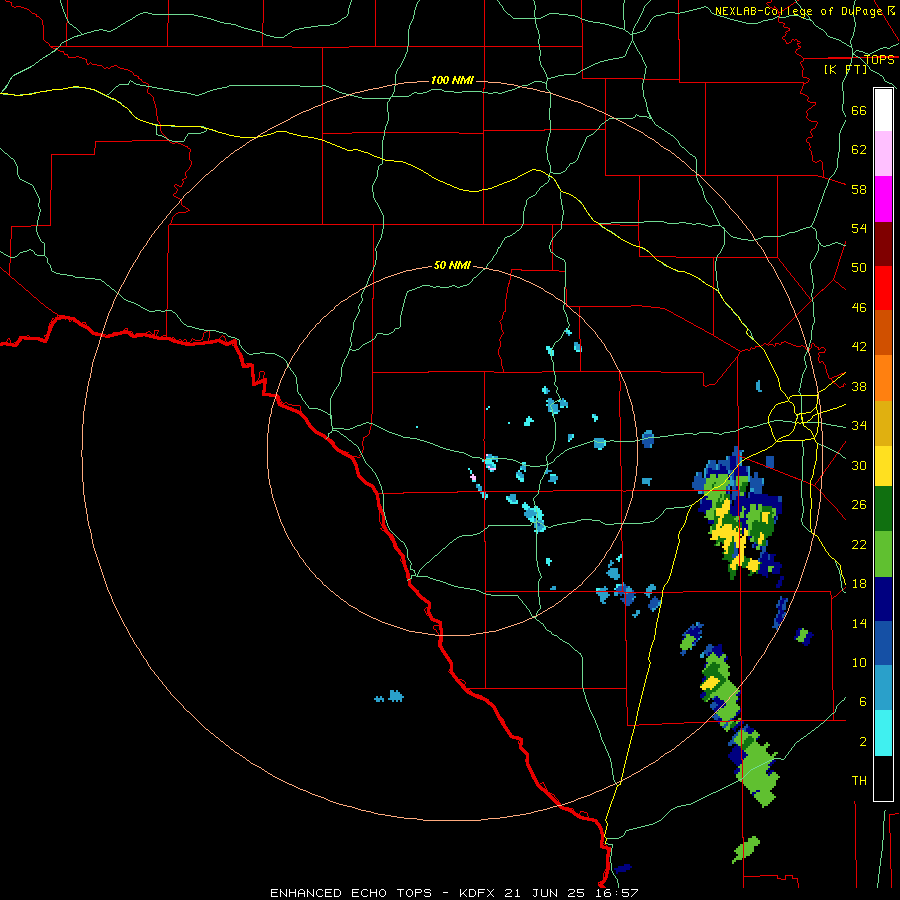The height and width of the screenshot is (900, 900).
Task: Click legend value "58"
Action: click(859, 189)
